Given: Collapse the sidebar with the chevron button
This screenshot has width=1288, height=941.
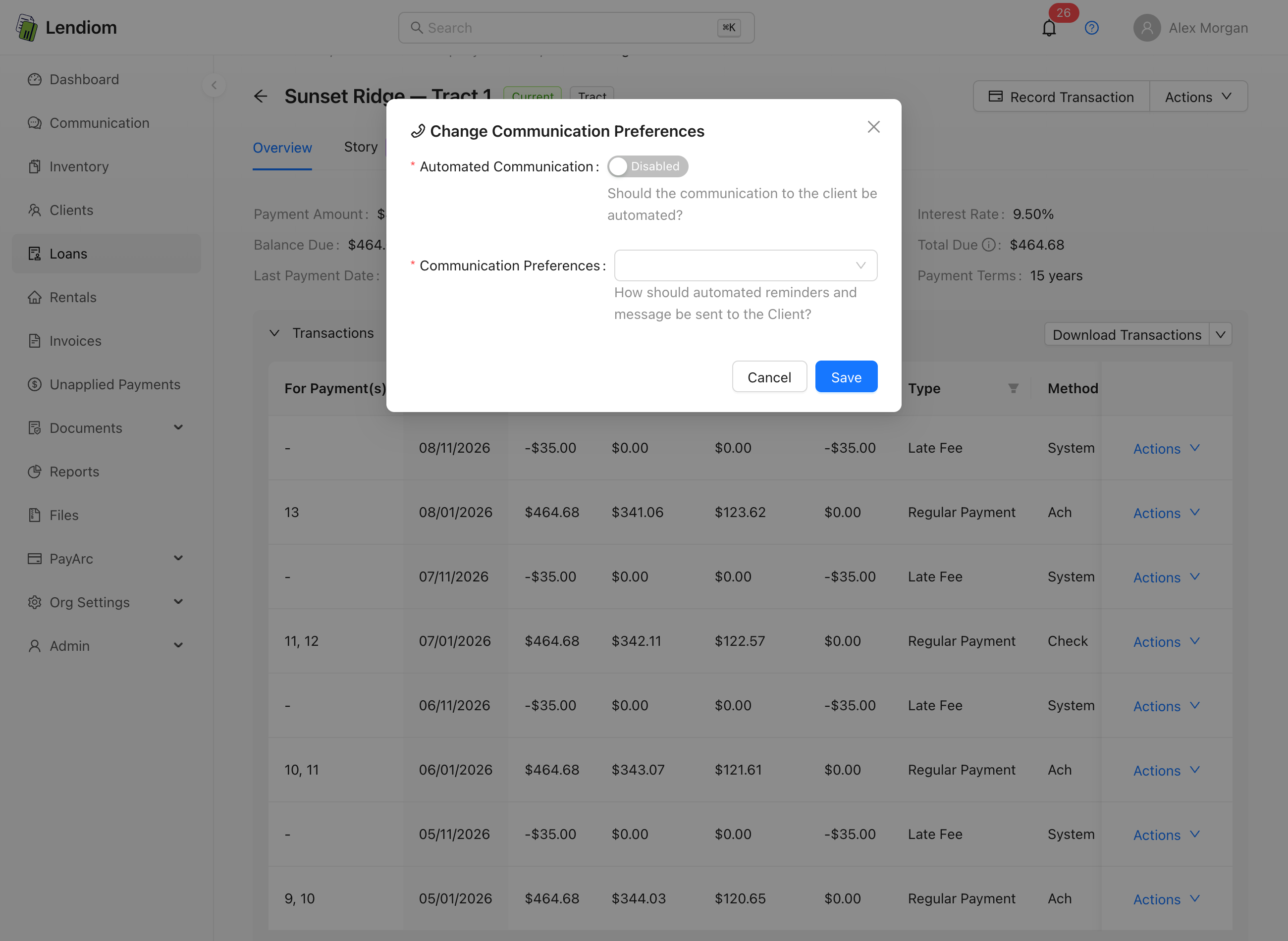Looking at the screenshot, I should pyautogui.click(x=214, y=86).
